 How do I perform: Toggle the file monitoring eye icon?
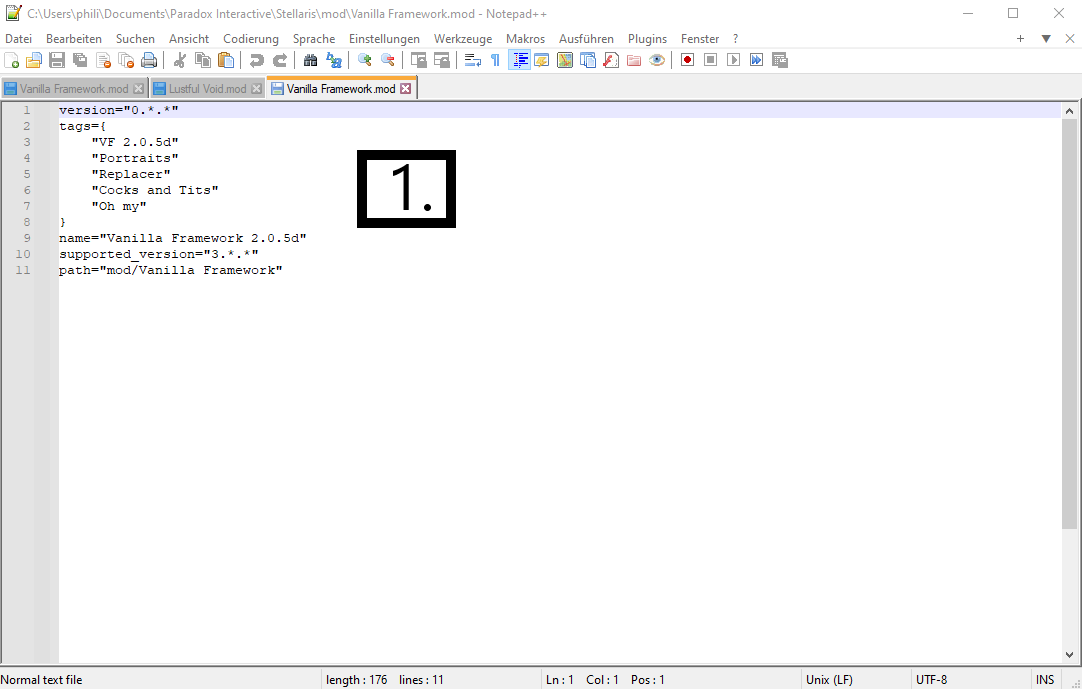pos(657,60)
